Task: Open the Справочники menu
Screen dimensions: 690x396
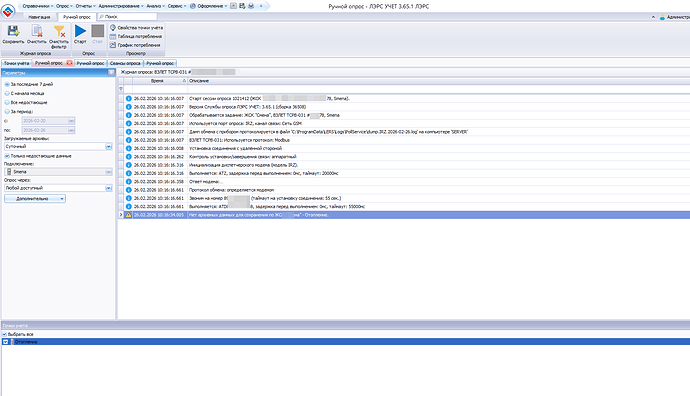Action: click(x=37, y=6)
